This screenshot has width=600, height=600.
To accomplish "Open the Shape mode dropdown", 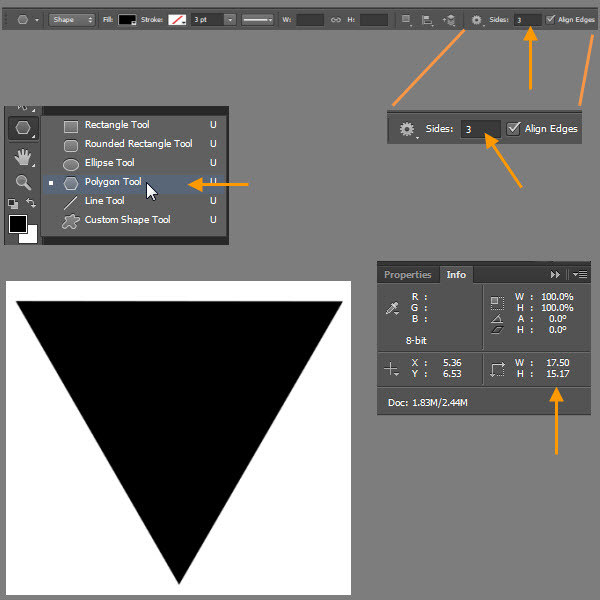I will 72,19.
